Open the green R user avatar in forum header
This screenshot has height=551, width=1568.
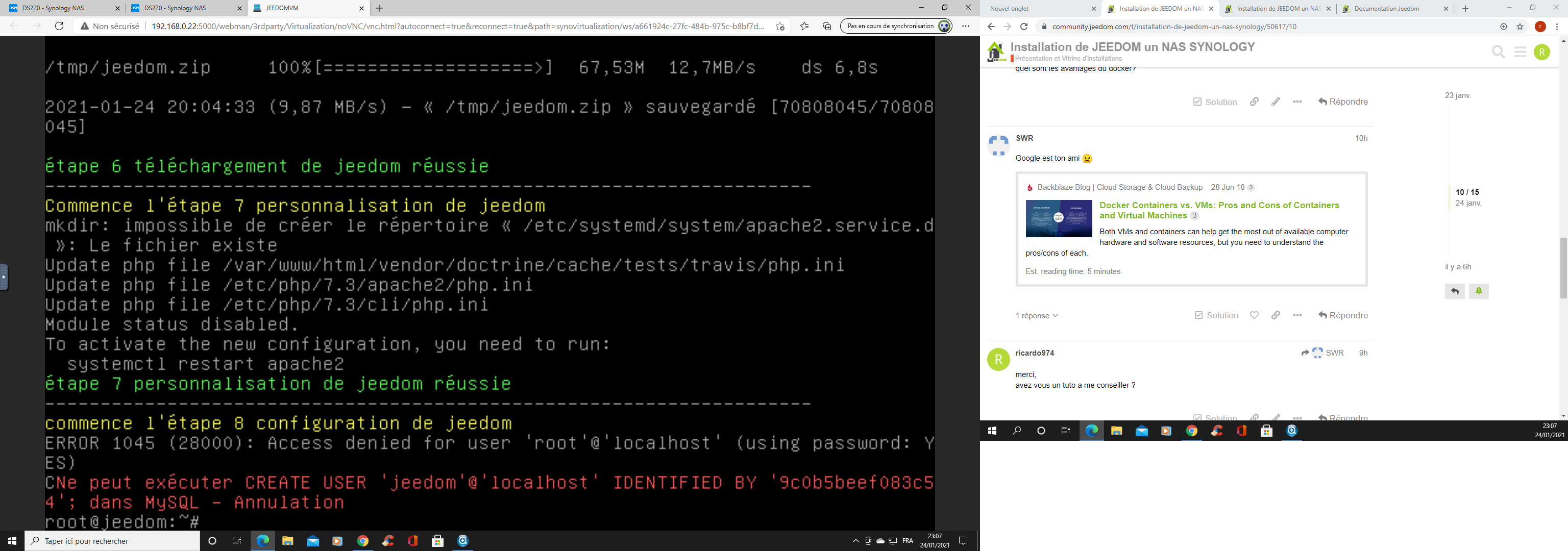point(1542,53)
